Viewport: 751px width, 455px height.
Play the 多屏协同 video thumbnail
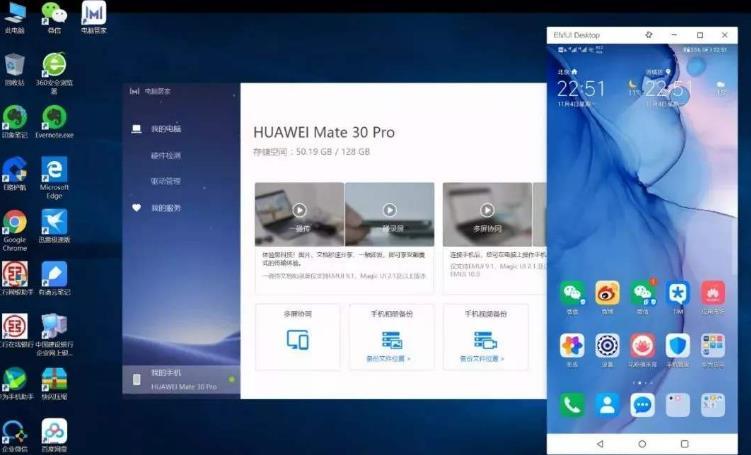tap(487, 210)
